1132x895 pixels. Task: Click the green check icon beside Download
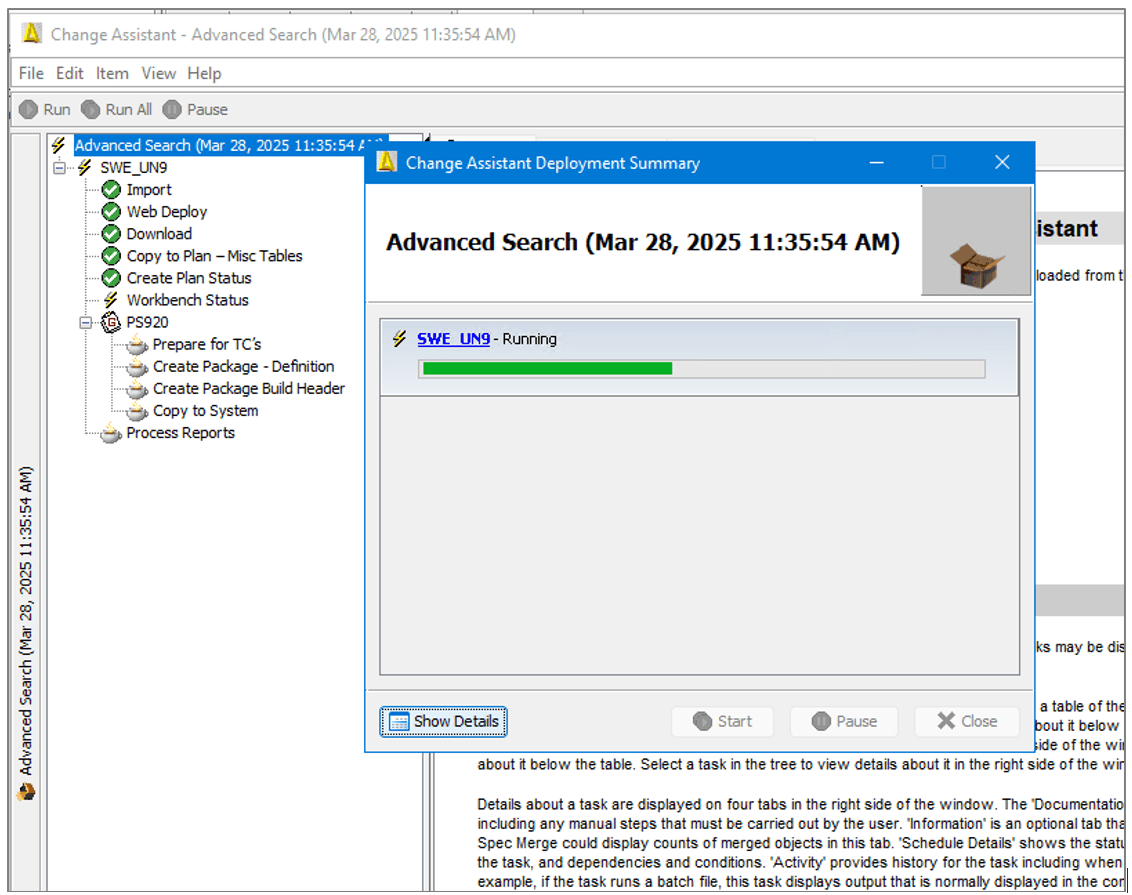coord(111,234)
